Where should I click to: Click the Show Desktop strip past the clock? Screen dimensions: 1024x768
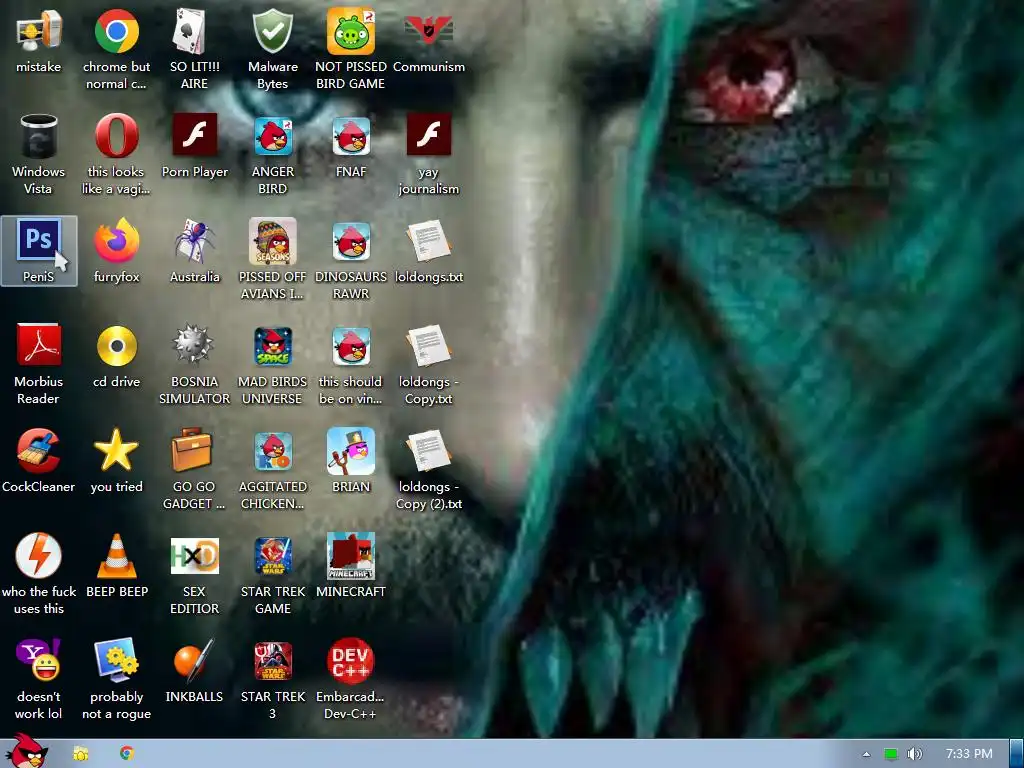click(1017, 754)
